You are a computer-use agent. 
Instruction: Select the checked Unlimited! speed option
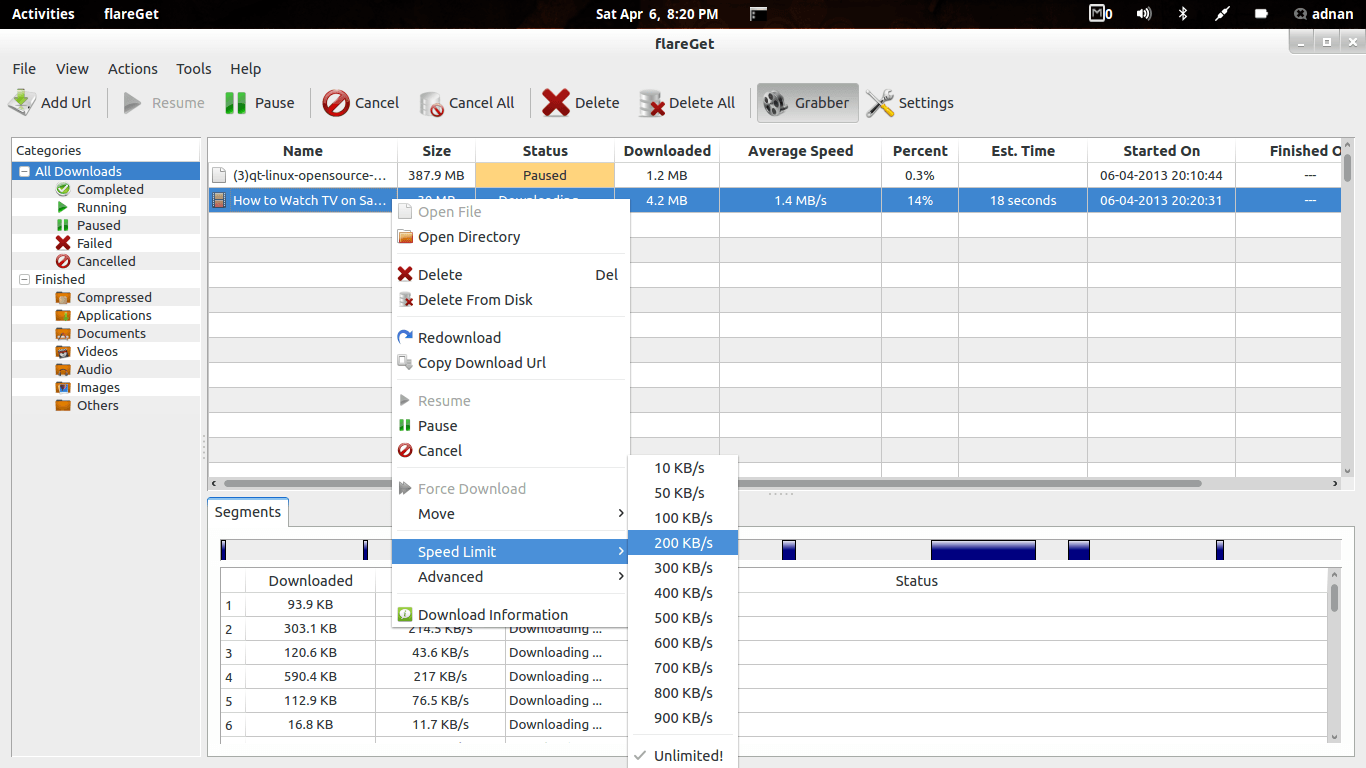point(683,756)
